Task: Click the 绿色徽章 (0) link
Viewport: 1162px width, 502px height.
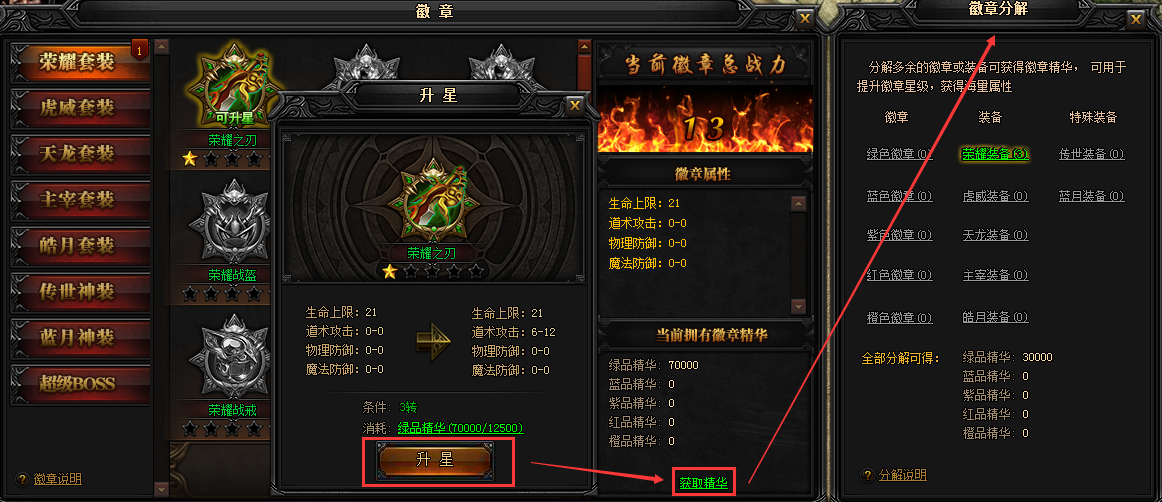Action: pyautogui.click(x=899, y=154)
